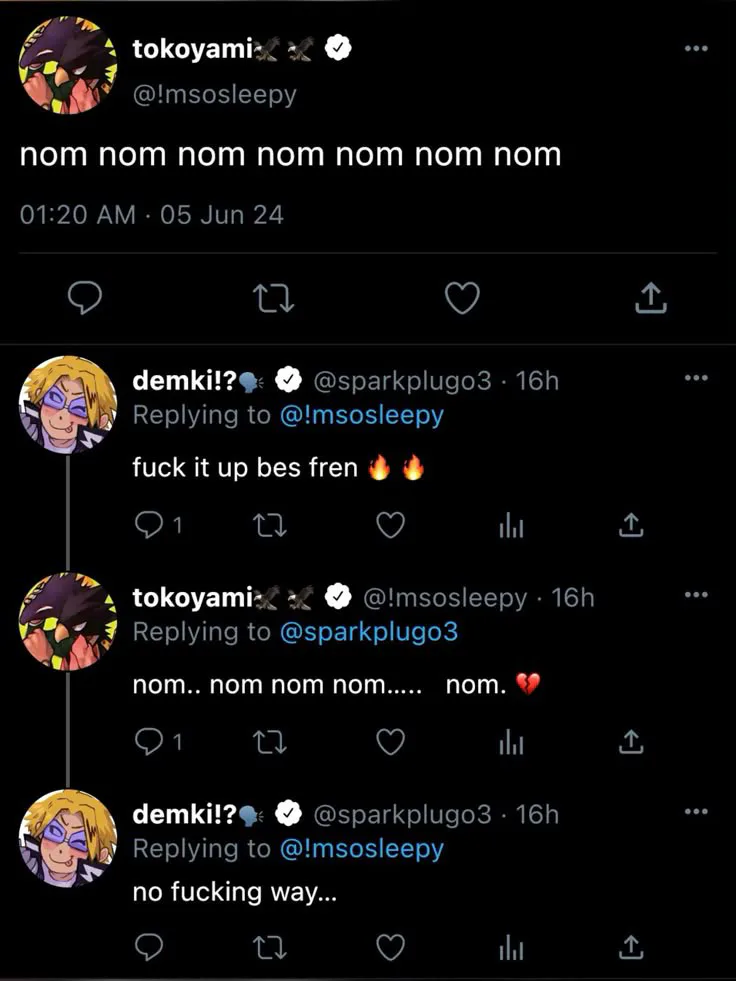This screenshot has width=736, height=981.
Task: Open the main tweet's timestamp 01:20 AM
Action: [77, 214]
